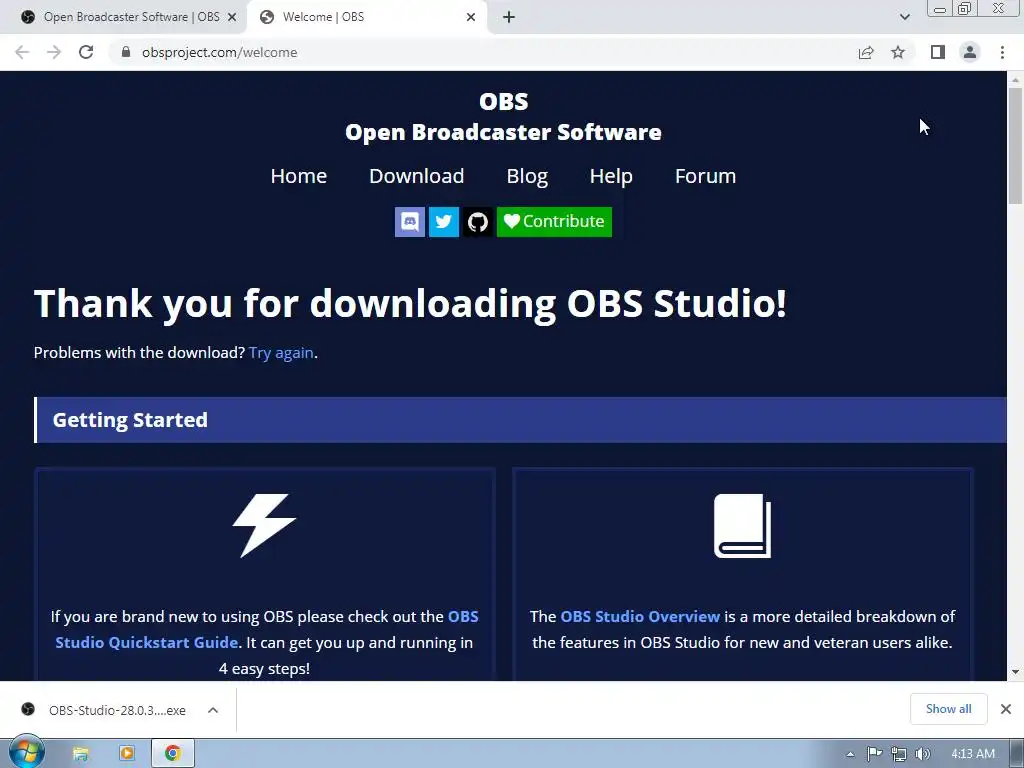Toggle the browser side panel

coord(938,52)
